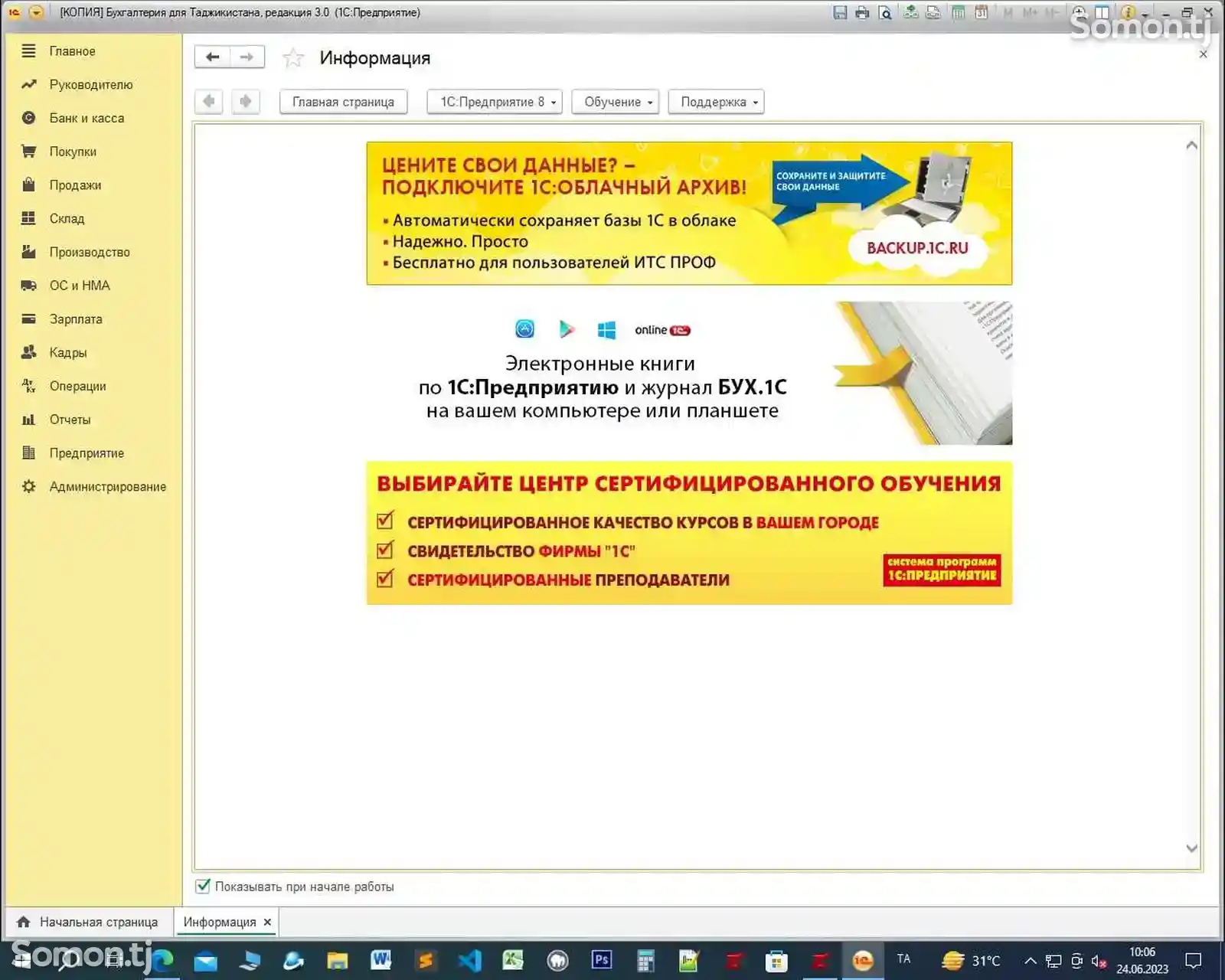Open the Главное section

coord(72,51)
